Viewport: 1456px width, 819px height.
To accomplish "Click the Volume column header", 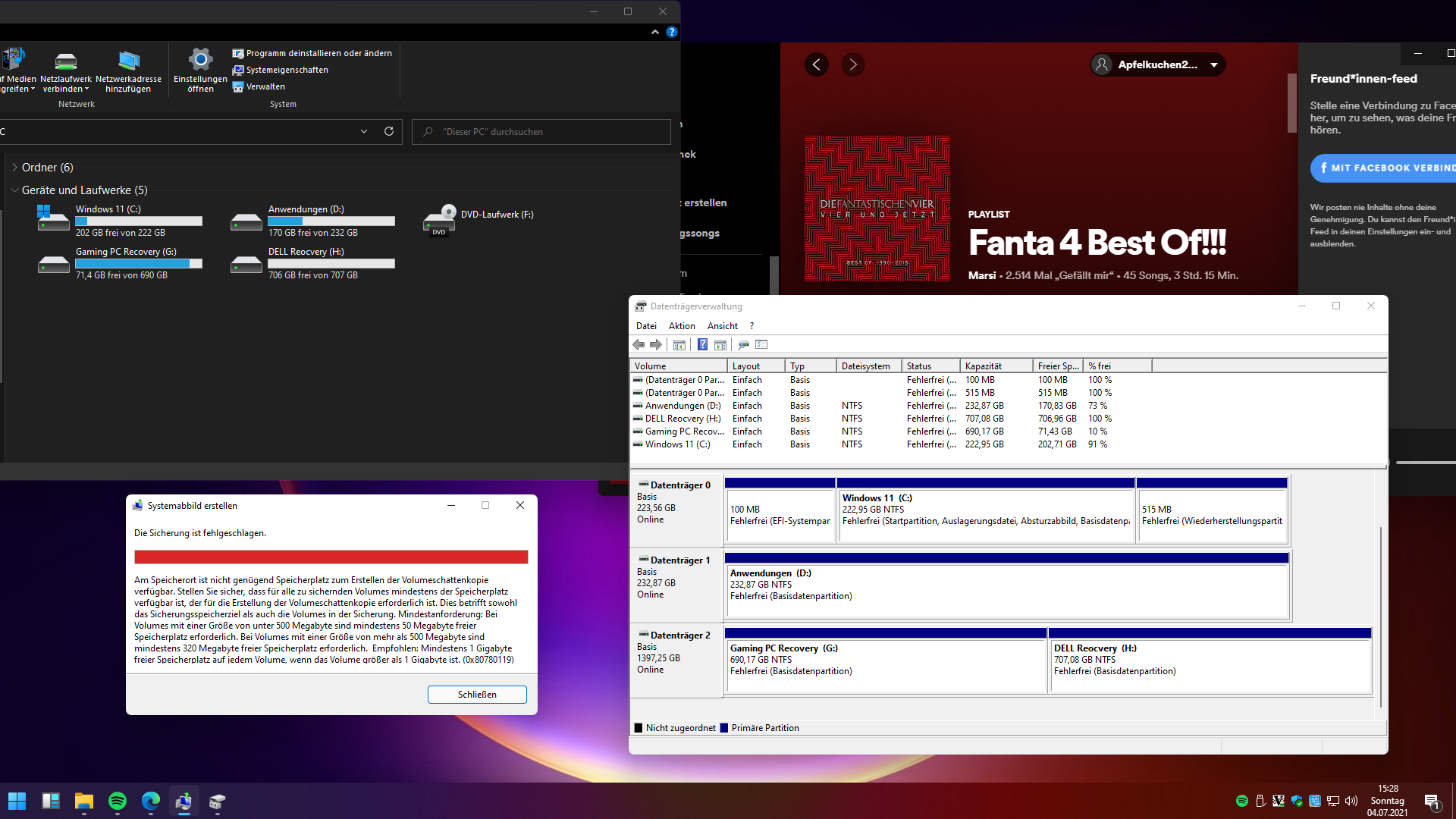I will click(x=678, y=366).
